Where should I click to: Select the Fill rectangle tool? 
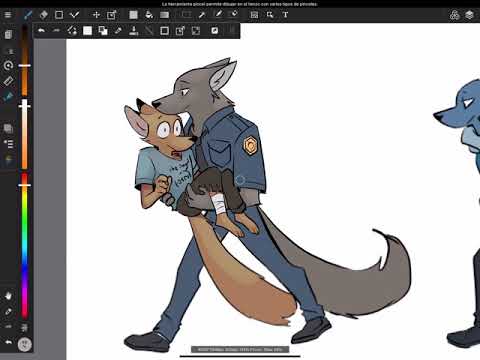[x=133, y=15]
